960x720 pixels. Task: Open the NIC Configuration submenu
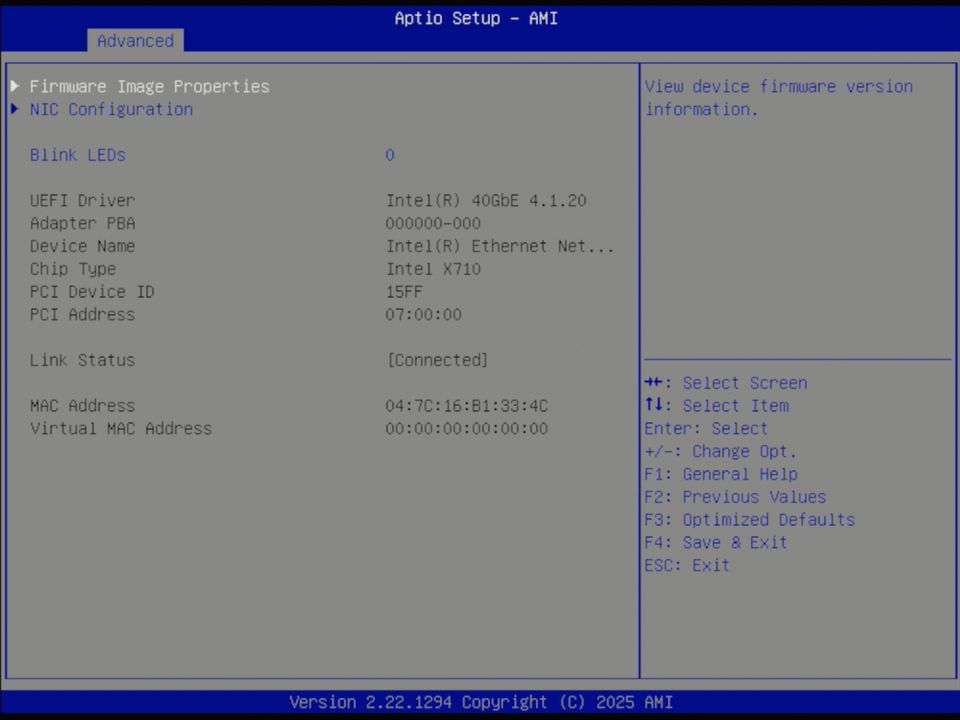pos(111,109)
